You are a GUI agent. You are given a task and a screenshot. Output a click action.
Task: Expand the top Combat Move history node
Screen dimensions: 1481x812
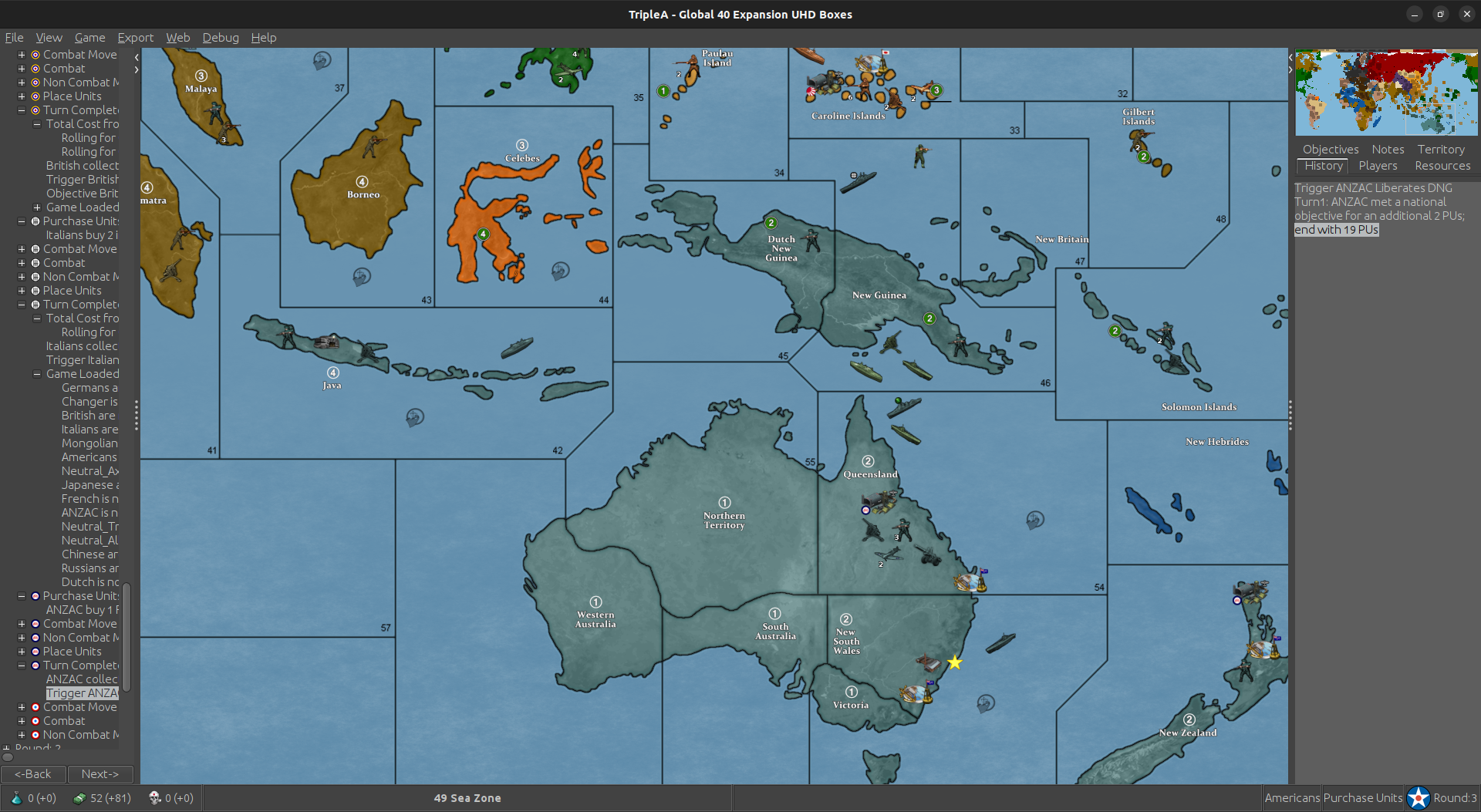pos(22,55)
